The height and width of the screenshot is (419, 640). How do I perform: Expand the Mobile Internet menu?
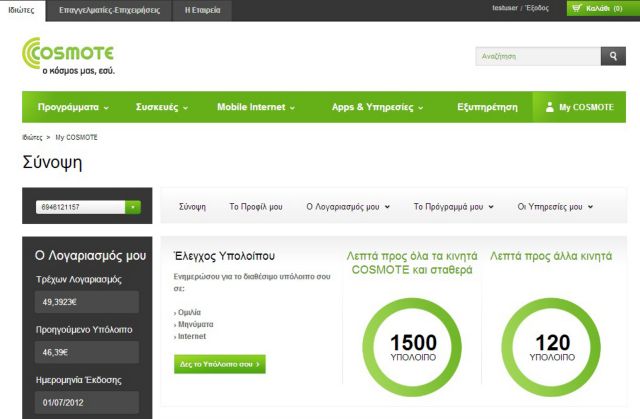click(x=256, y=107)
